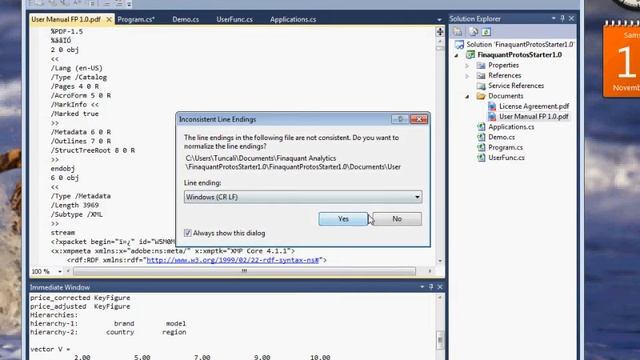Click No in the line endings dialog
The image size is (640, 360).
click(397, 219)
